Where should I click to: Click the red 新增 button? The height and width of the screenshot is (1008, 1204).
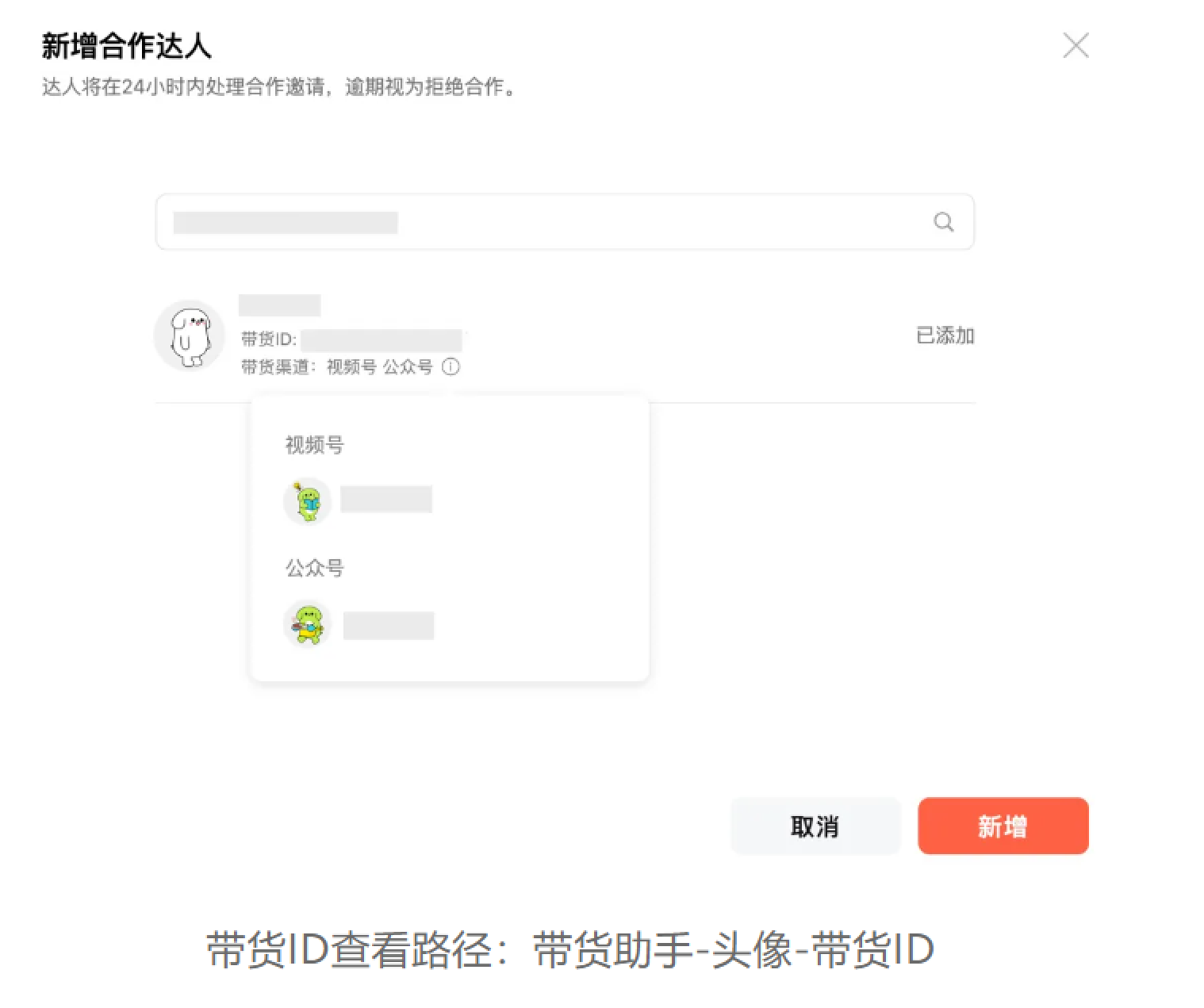[x=1003, y=826]
